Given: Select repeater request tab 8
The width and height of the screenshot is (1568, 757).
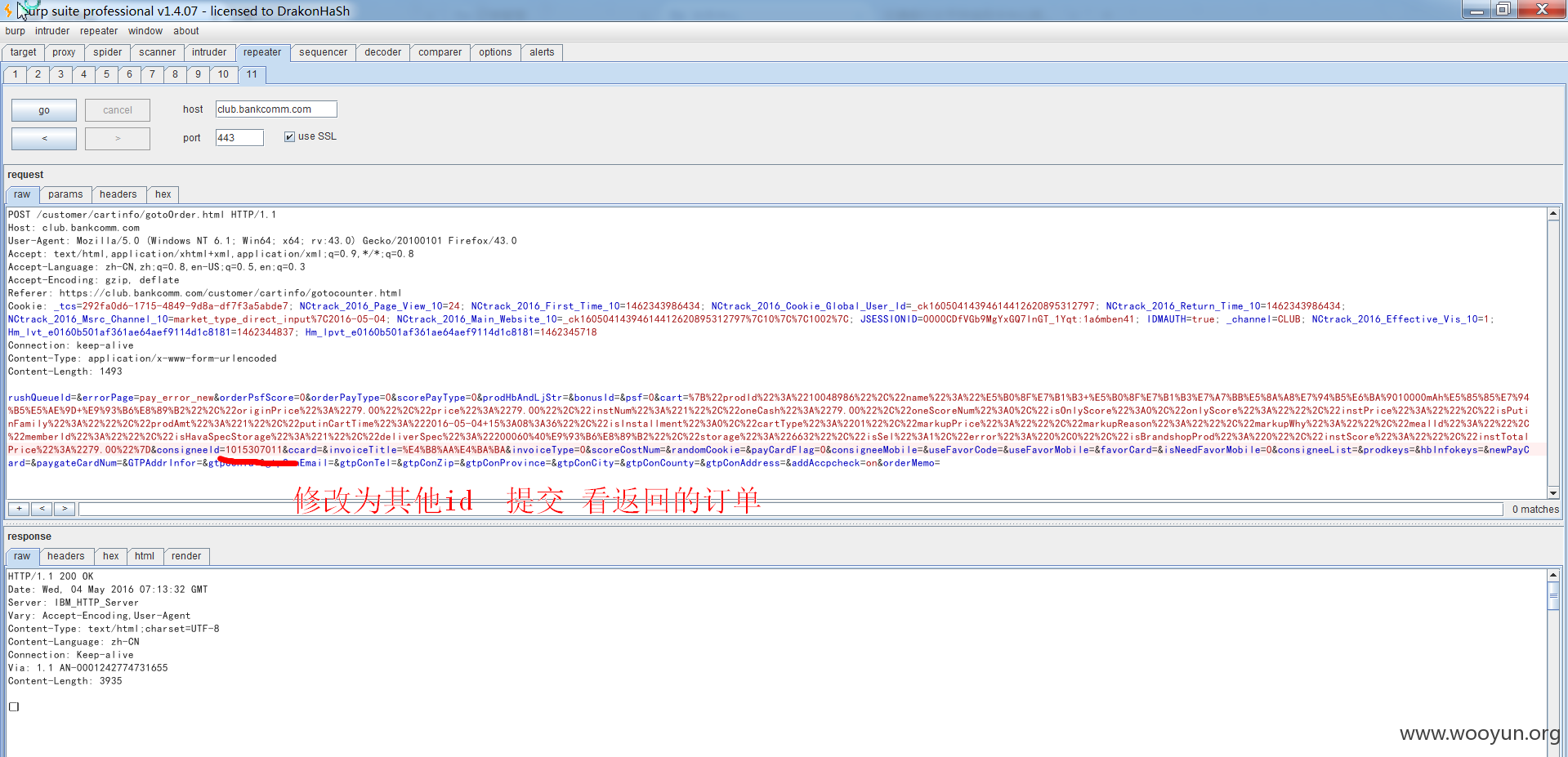Looking at the screenshot, I should [x=175, y=74].
